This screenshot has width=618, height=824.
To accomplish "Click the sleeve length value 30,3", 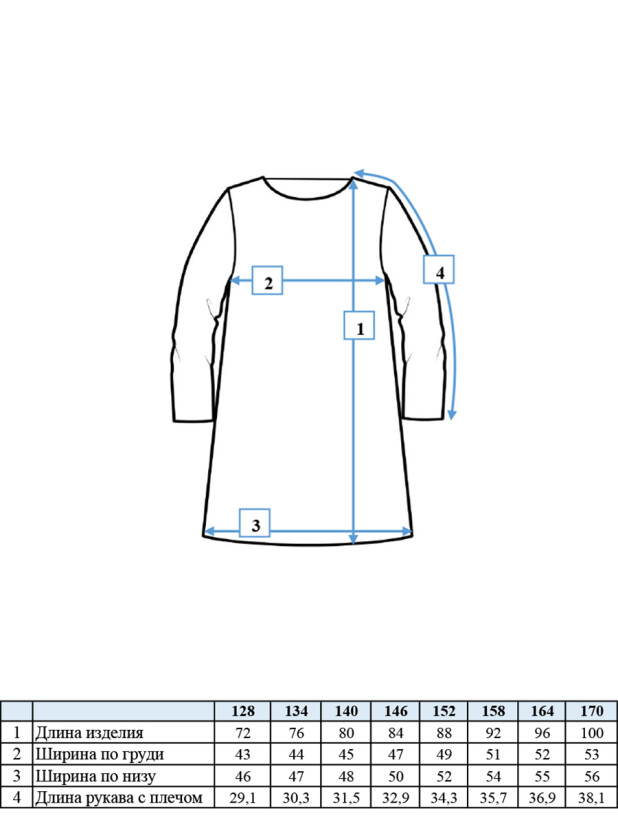I will (x=296, y=798).
